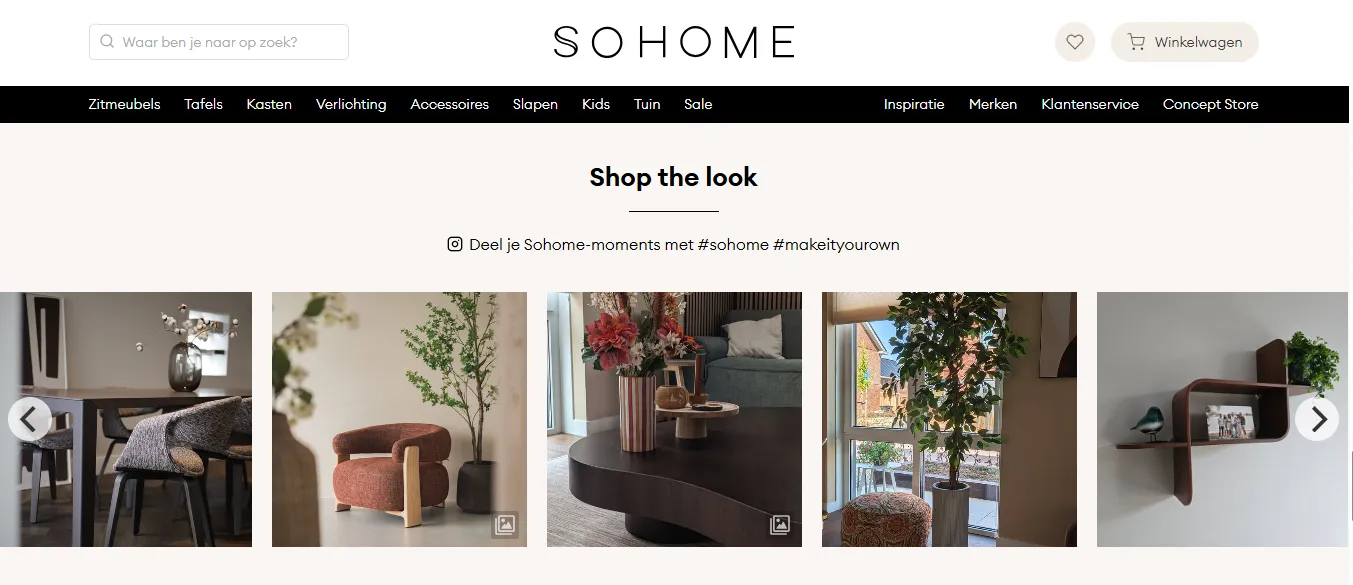This screenshot has width=1353, height=585.
Task: Open the dining table with chairs photo
Action: [x=126, y=419]
